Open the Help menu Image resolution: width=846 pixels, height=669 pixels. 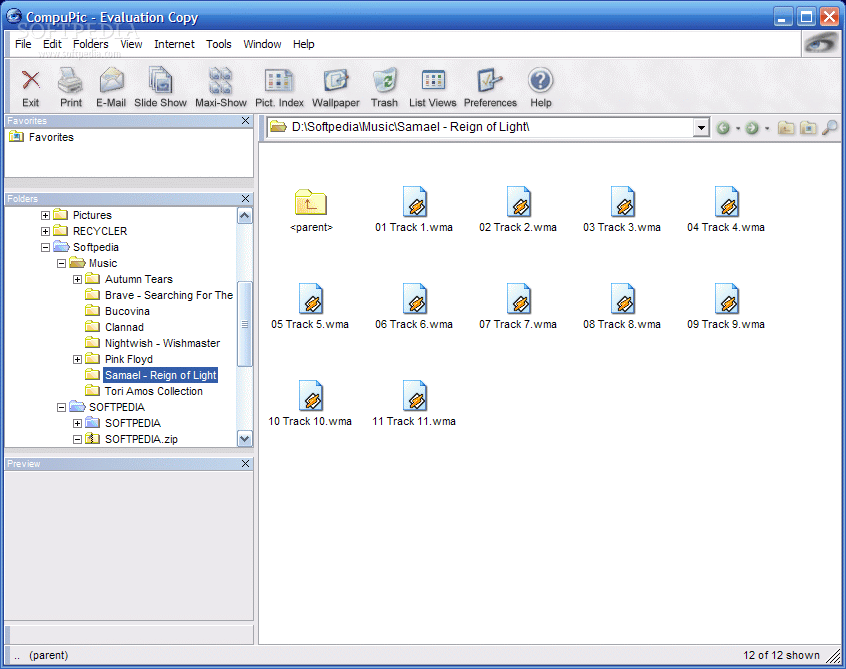click(304, 44)
